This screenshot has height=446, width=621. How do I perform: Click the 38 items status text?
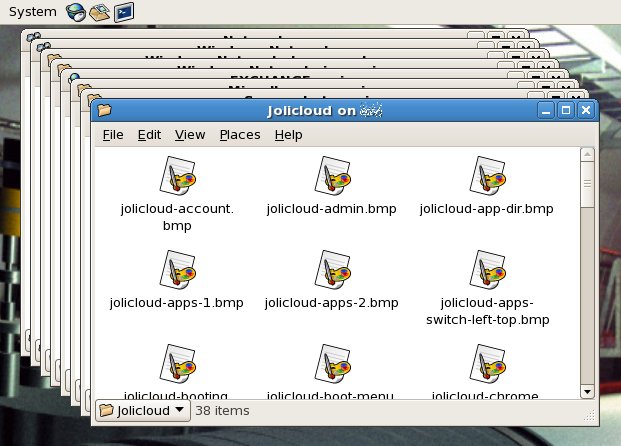(222, 411)
